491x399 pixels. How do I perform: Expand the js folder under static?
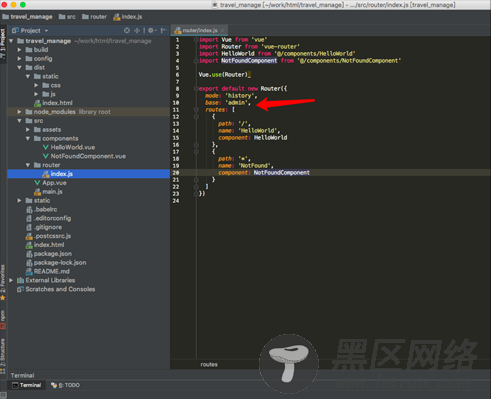tap(36, 94)
